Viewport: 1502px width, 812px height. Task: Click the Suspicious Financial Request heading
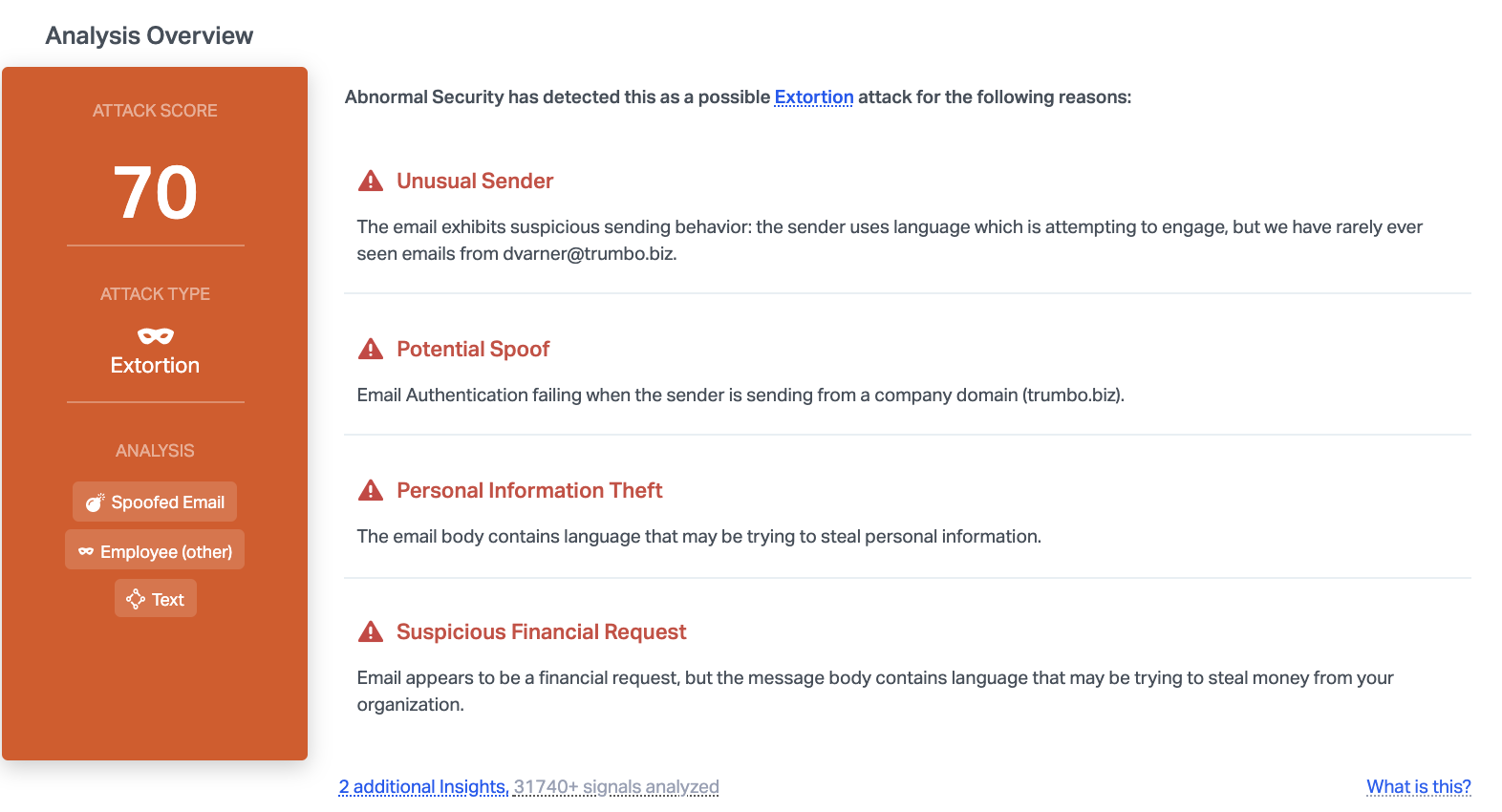541,632
